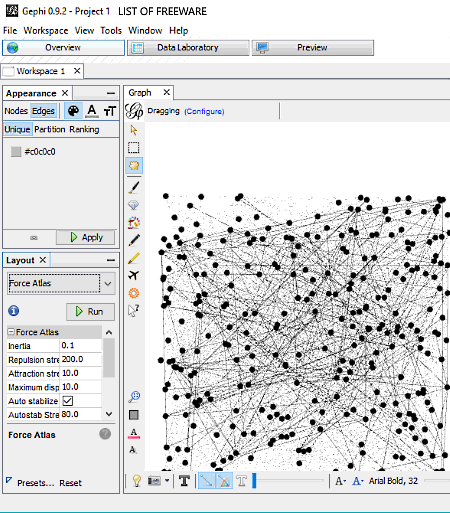Open label size mode black A dropdown
The image size is (450, 513).
[340, 481]
